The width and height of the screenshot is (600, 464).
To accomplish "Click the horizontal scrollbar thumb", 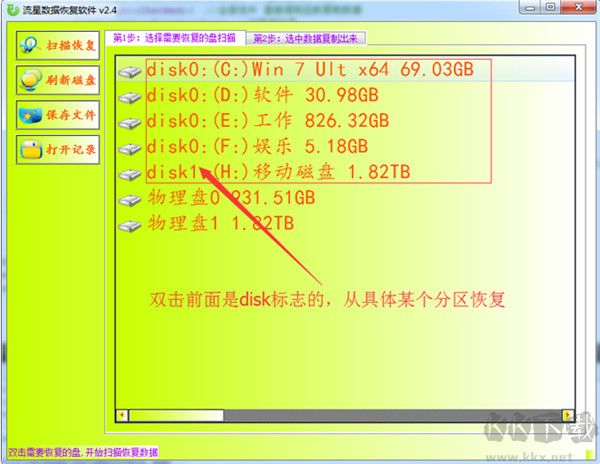I will 176,415.
